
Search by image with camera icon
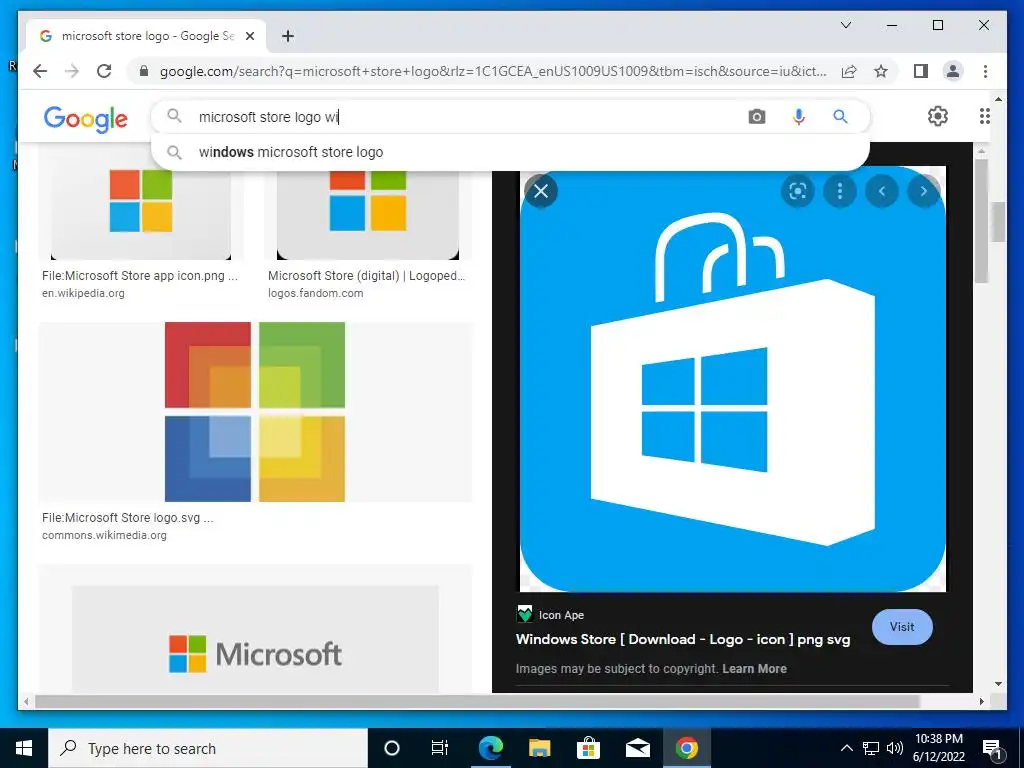tap(757, 117)
